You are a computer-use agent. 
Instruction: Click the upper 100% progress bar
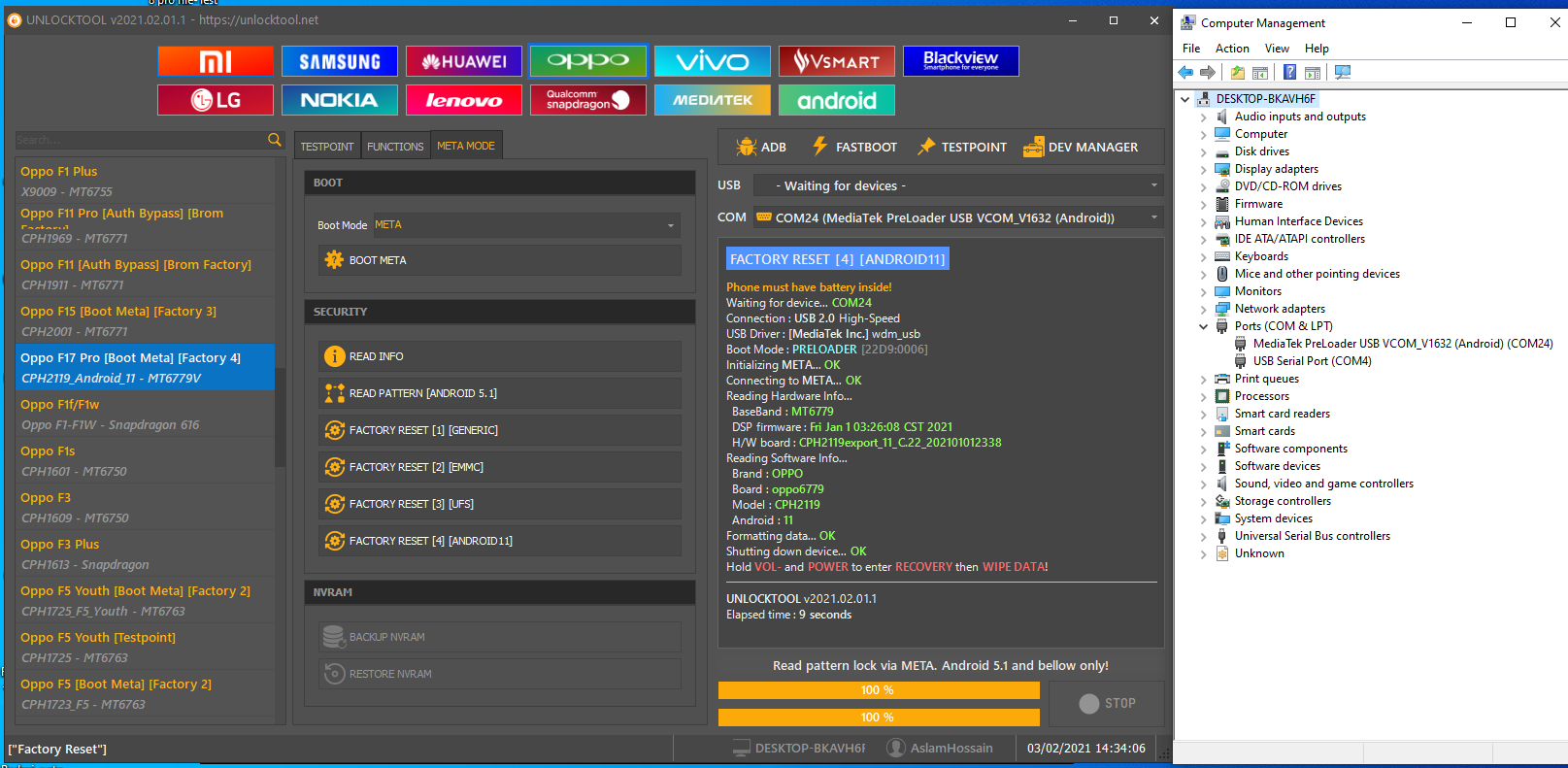[879, 690]
